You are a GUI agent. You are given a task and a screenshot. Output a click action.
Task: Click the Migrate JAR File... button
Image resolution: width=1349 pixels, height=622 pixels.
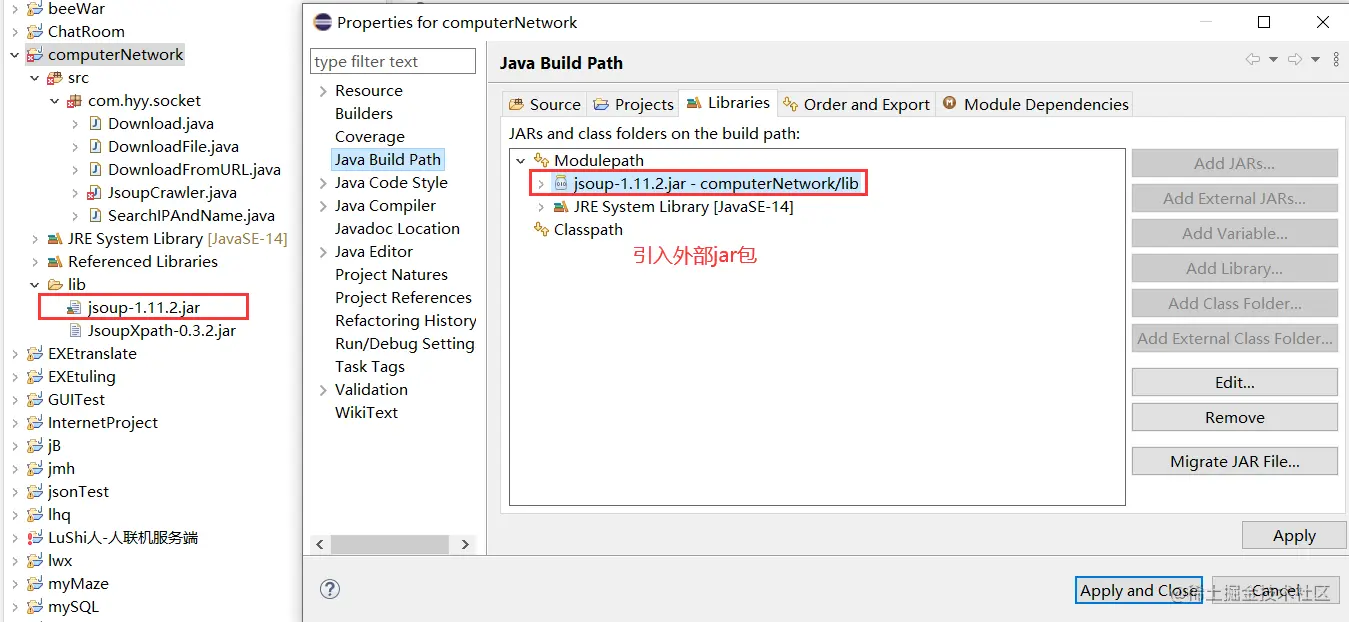click(1235, 461)
